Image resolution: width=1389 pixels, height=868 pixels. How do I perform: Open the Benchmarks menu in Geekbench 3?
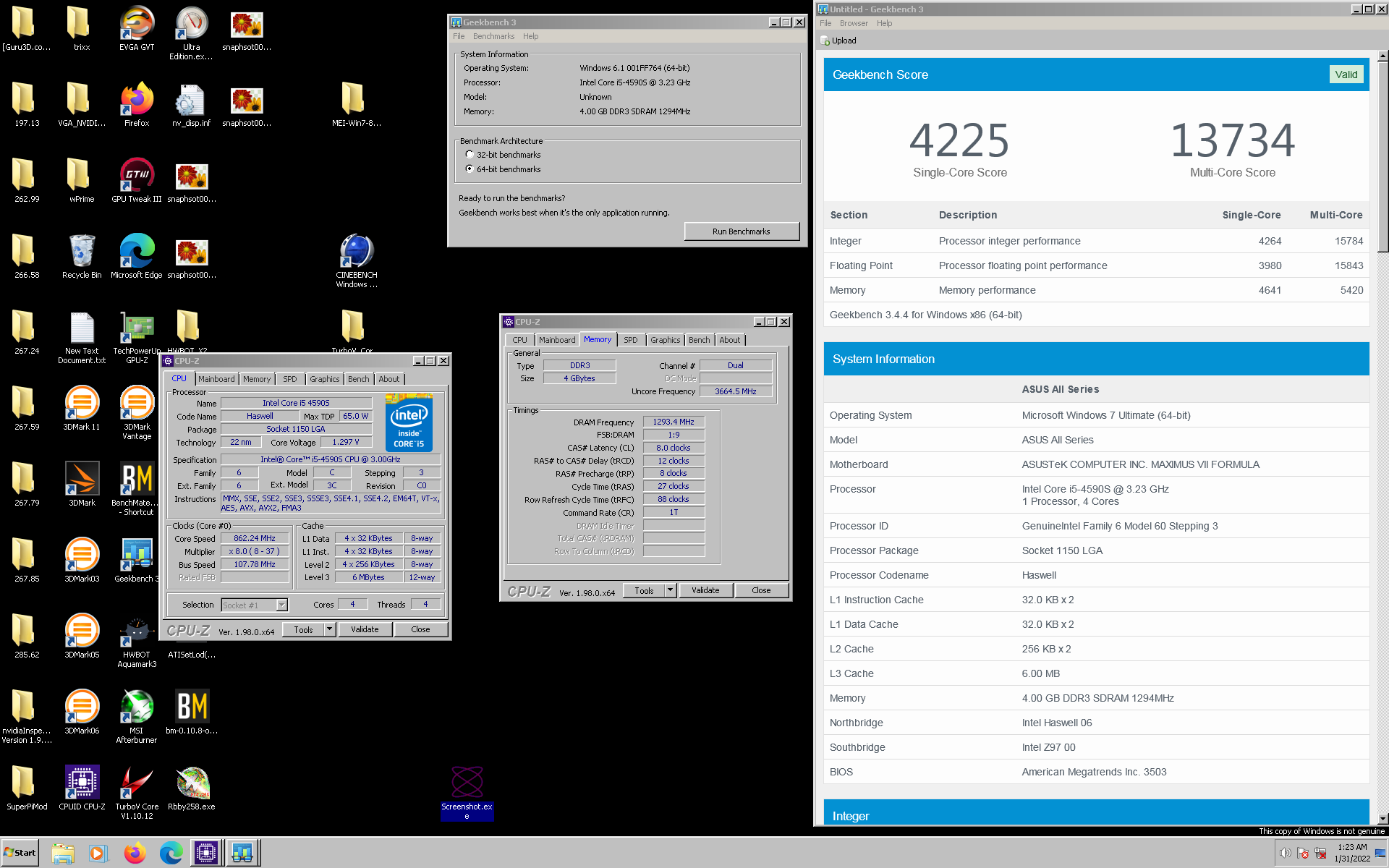point(493,36)
